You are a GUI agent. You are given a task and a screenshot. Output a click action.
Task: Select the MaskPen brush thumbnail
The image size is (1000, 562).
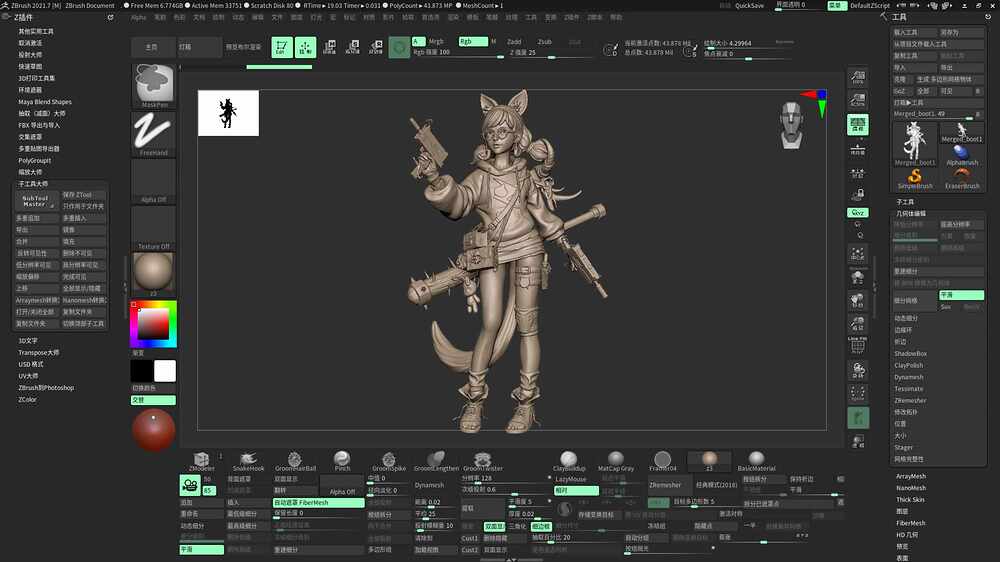tap(154, 85)
